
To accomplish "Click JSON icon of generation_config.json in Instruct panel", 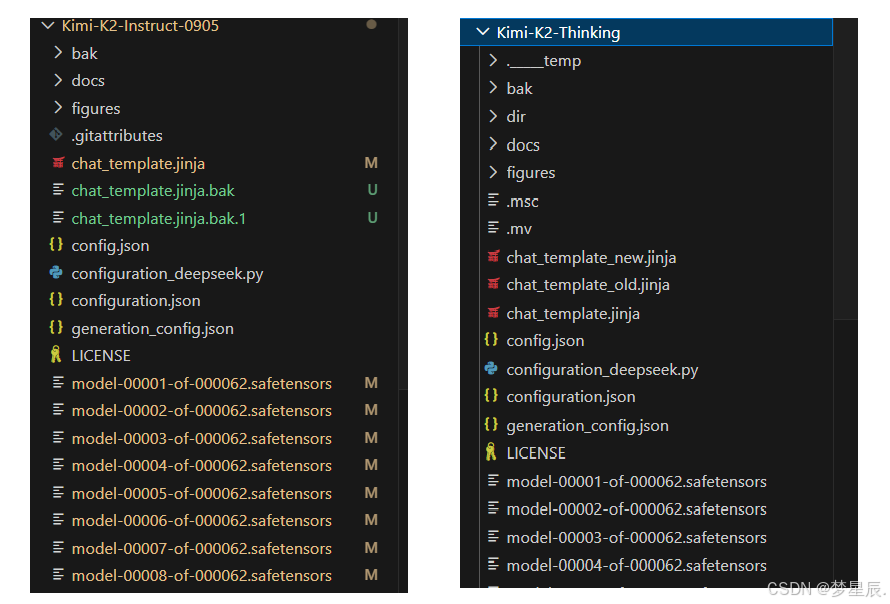I will (x=56, y=328).
